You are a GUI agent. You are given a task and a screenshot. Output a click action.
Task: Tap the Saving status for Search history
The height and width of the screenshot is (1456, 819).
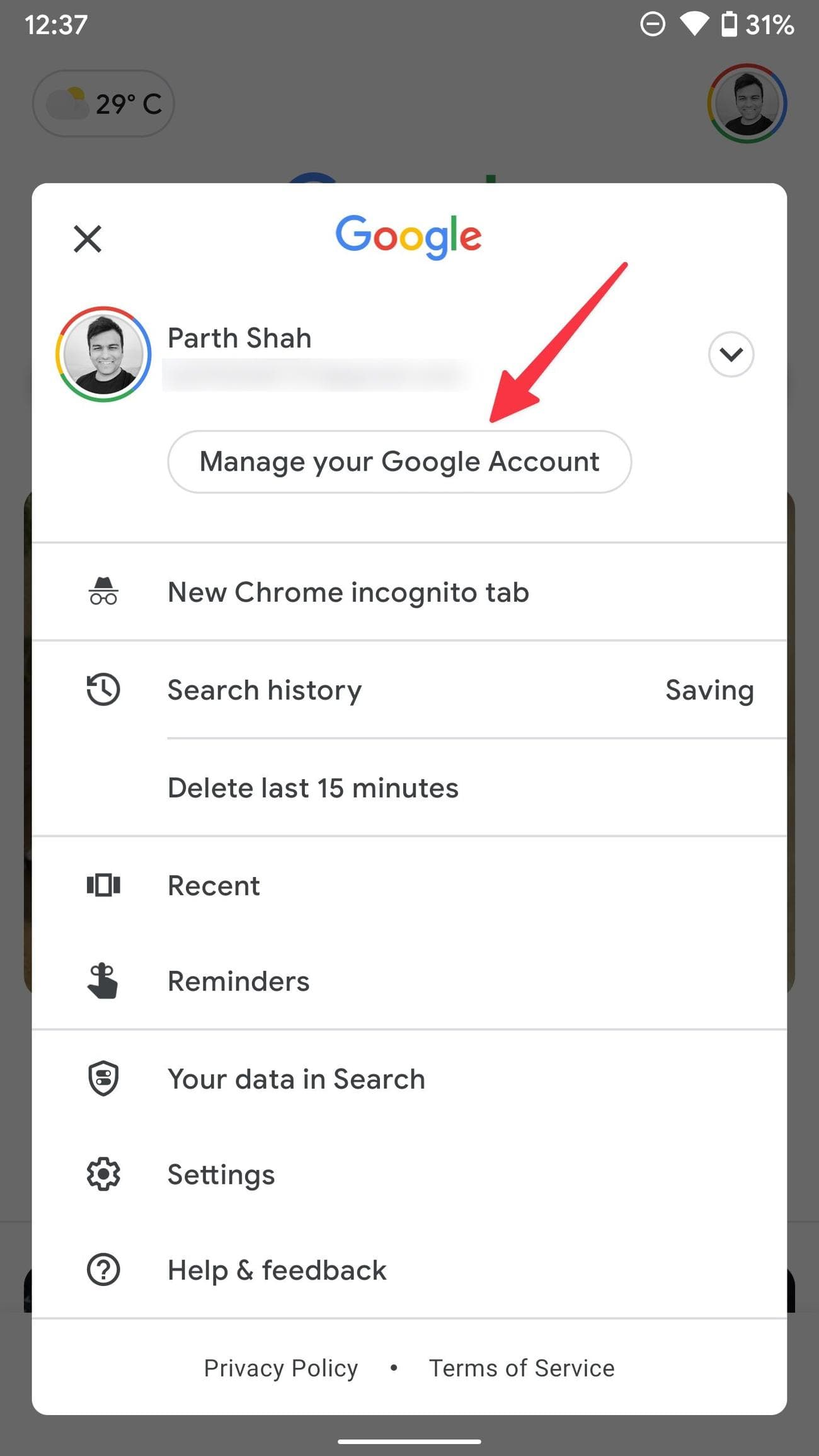(x=709, y=690)
